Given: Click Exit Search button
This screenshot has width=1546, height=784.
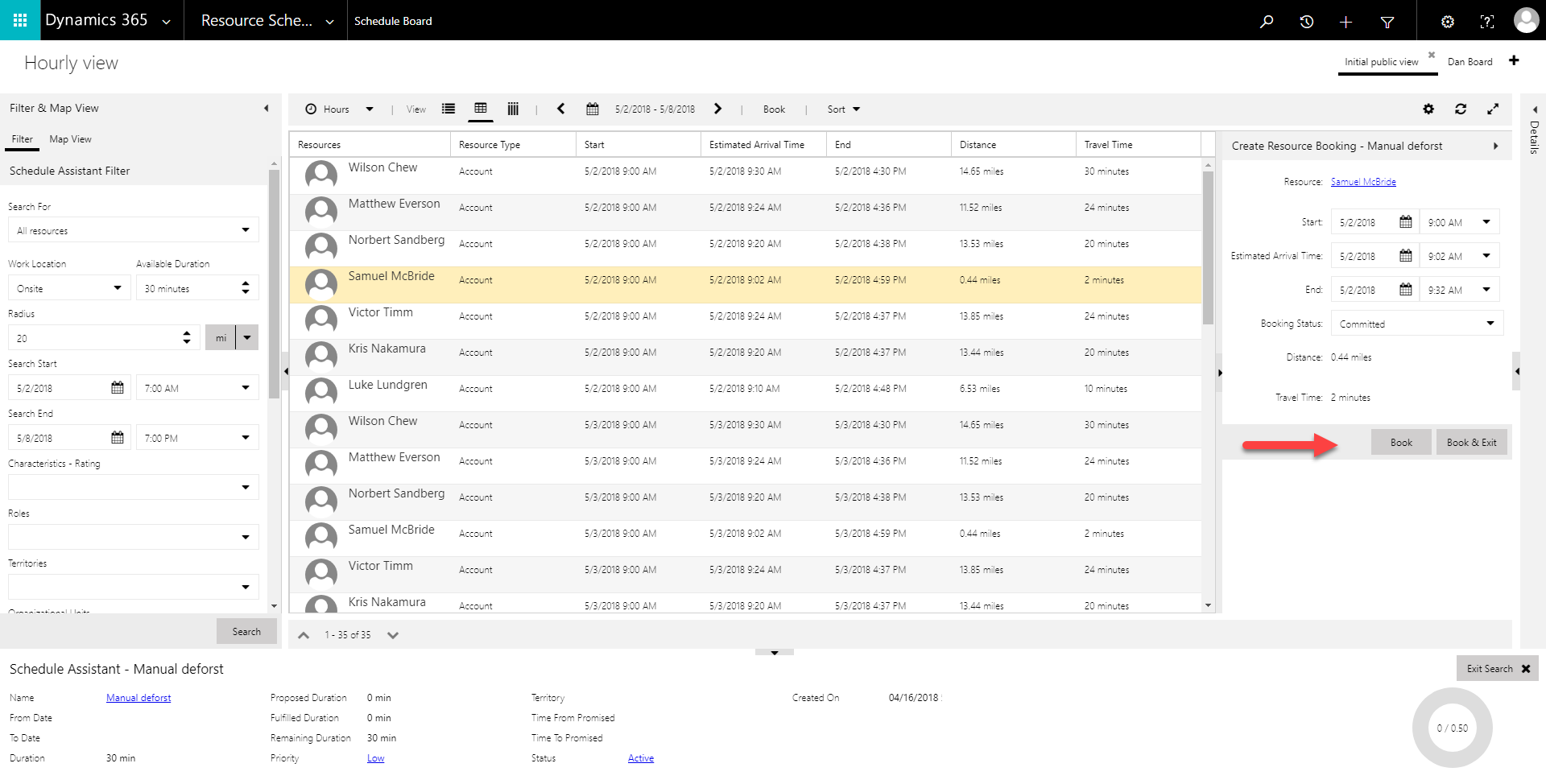Looking at the screenshot, I should click(1497, 669).
